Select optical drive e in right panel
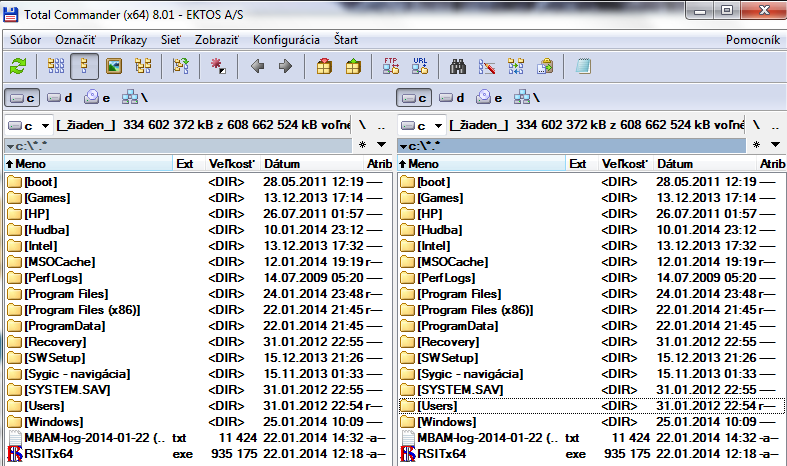The width and height of the screenshot is (787, 466). coord(489,98)
